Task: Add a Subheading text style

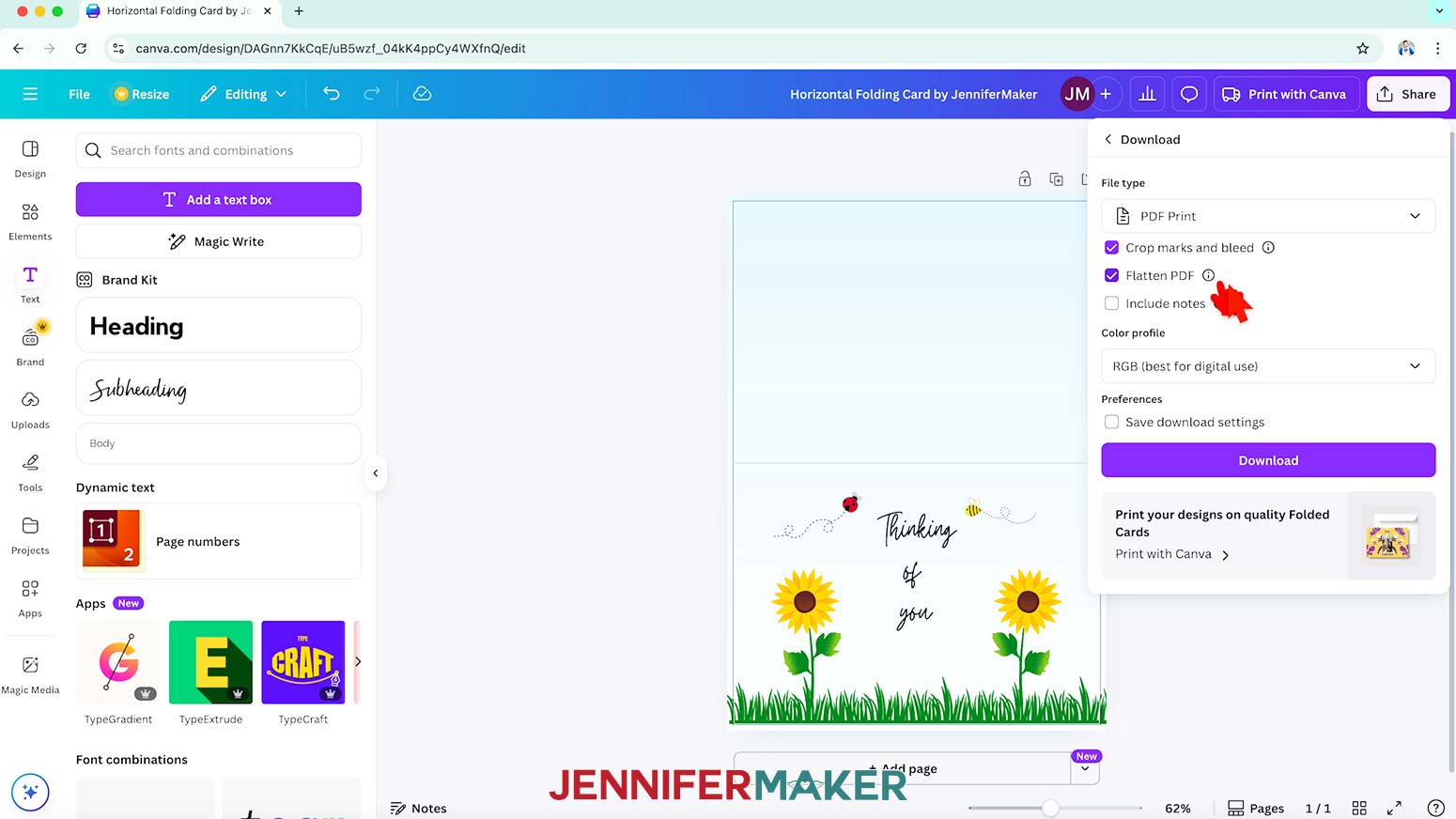Action: tap(219, 388)
